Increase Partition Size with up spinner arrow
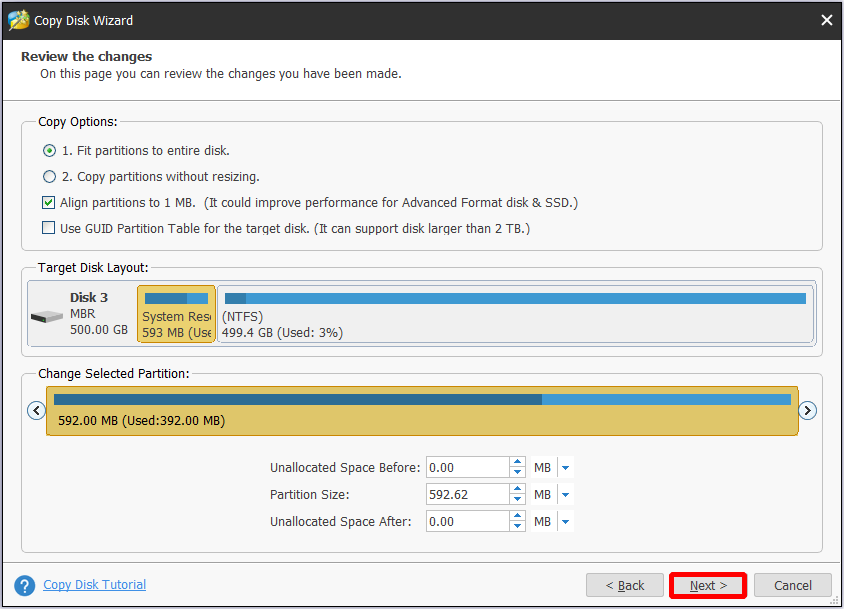 [517, 489]
